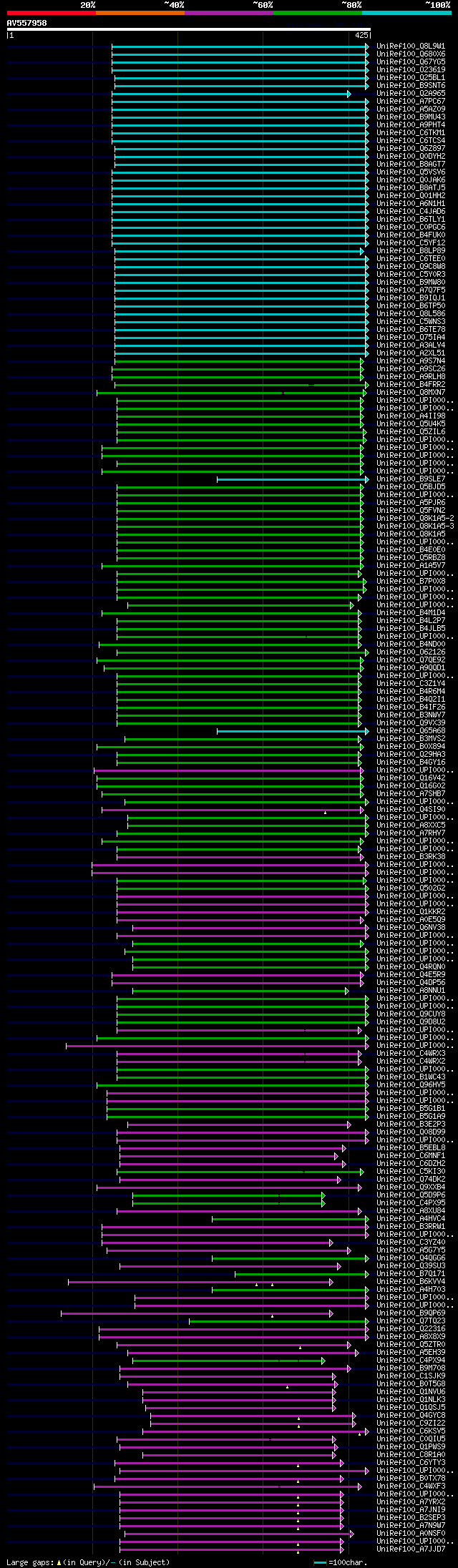This screenshot has height=1568, width=458.
Task: Open the UniRef100_Q502G2 entry
Action: (411, 888)
